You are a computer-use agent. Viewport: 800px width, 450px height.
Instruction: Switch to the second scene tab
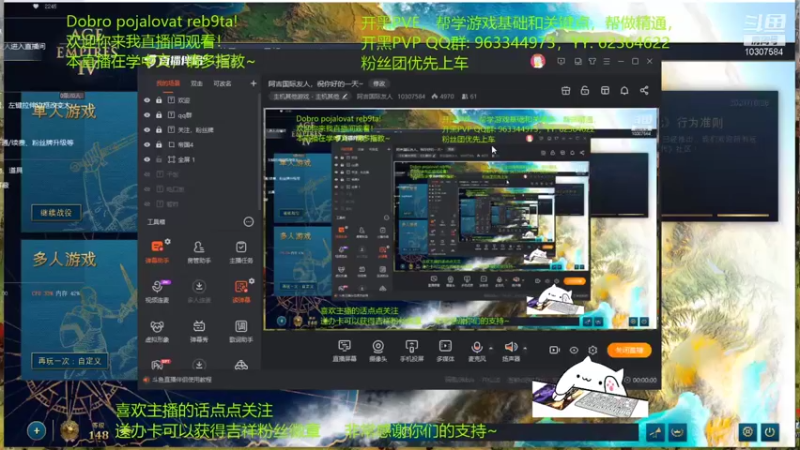196,83
